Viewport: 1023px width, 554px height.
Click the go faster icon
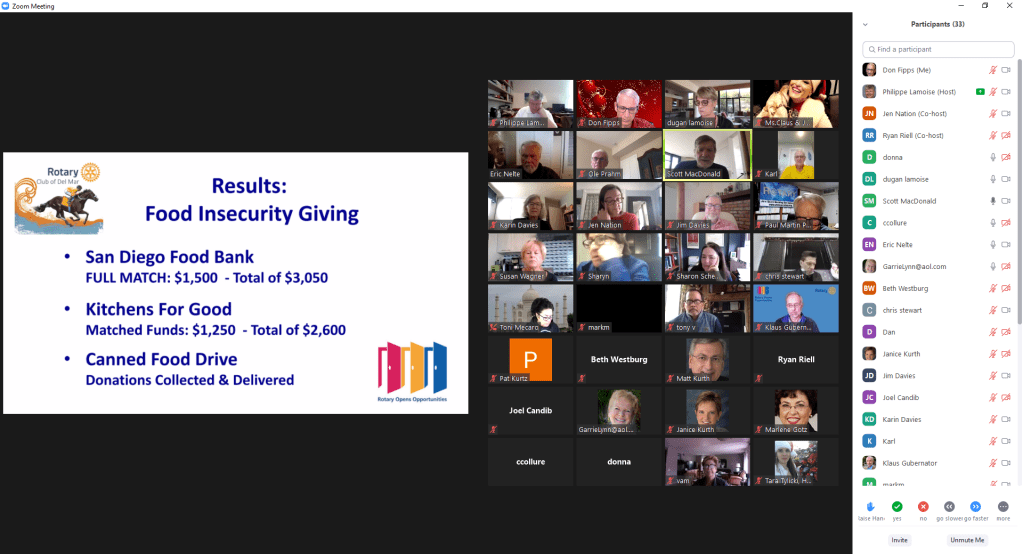pos(976,507)
